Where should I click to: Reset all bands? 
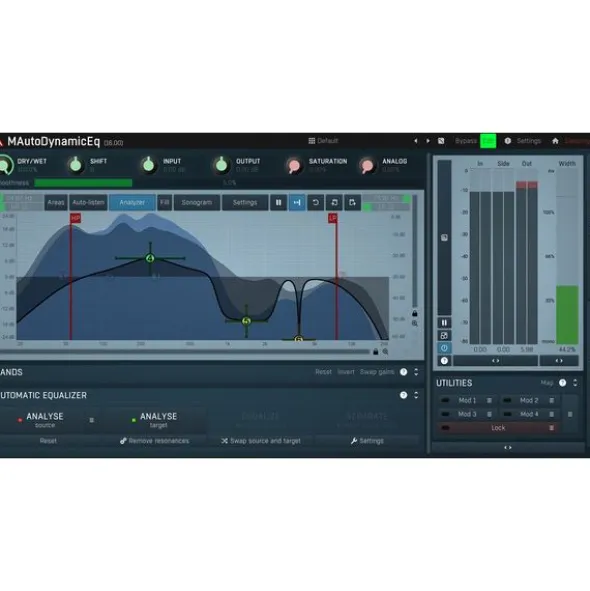tap(323, 372)
